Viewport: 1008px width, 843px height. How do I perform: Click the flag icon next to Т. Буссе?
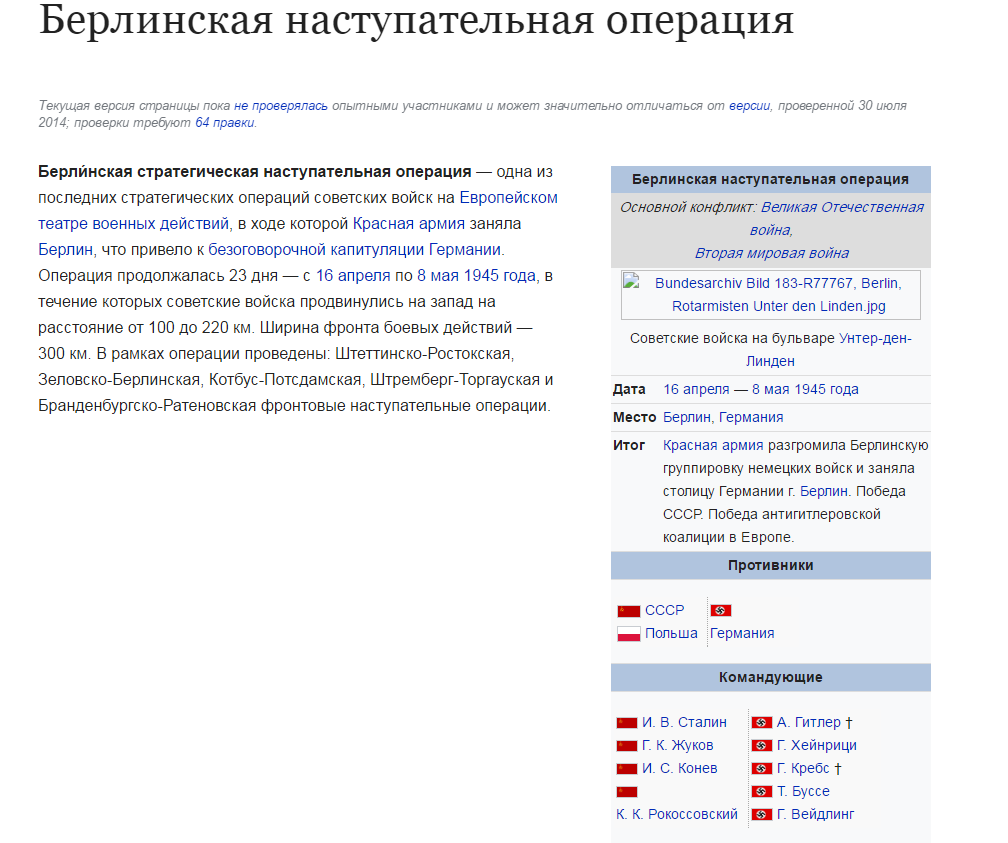coord(761,792)
